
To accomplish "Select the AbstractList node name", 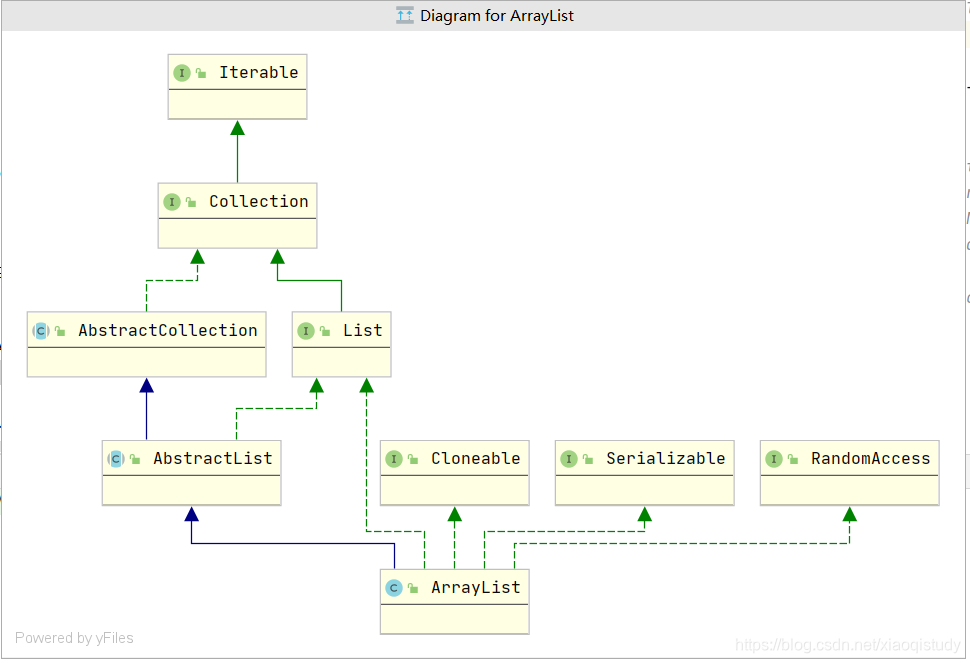I will (x=213, y=458).
